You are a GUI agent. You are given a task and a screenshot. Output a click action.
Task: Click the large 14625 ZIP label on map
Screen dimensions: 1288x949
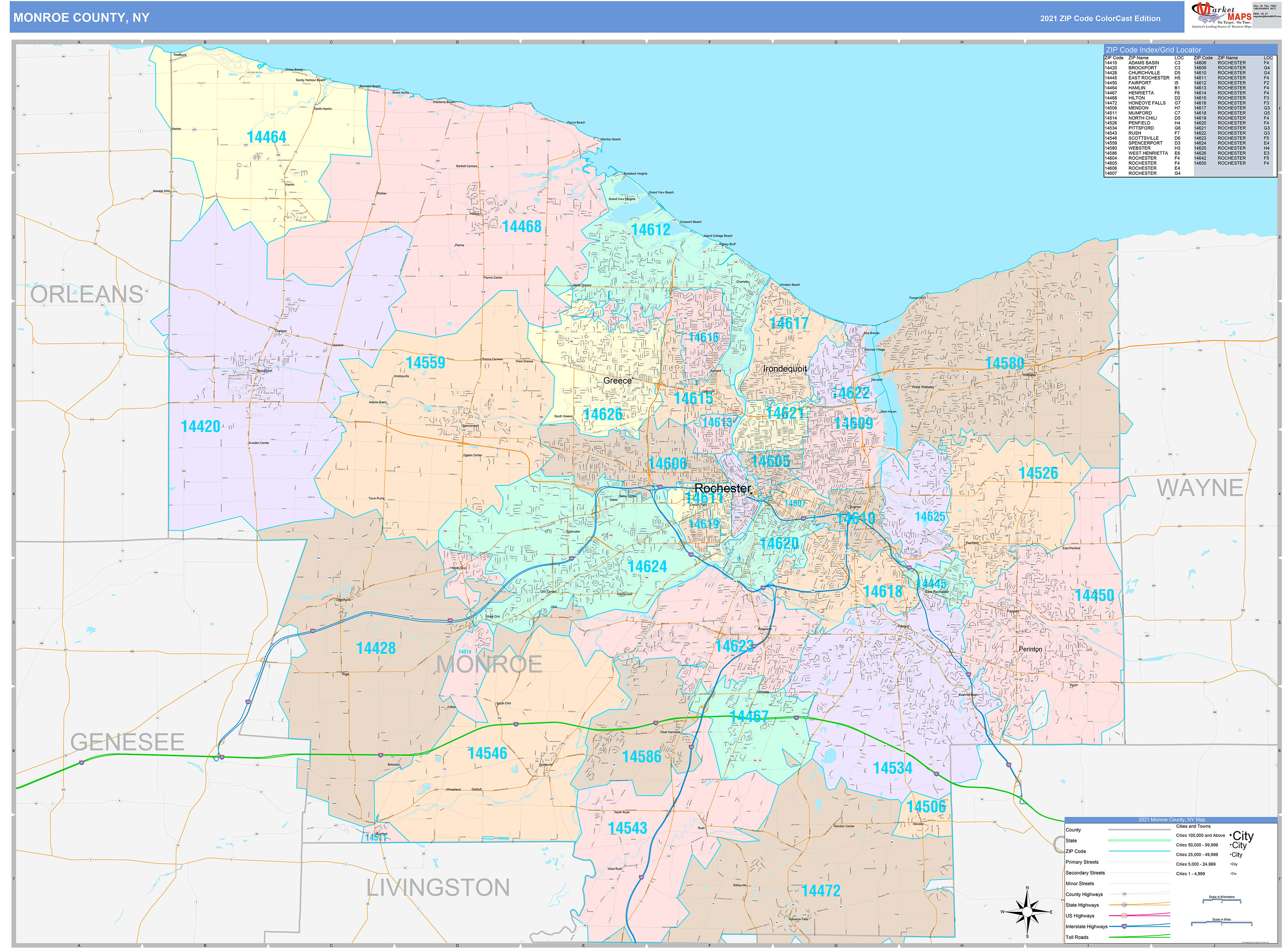(930, 516)
